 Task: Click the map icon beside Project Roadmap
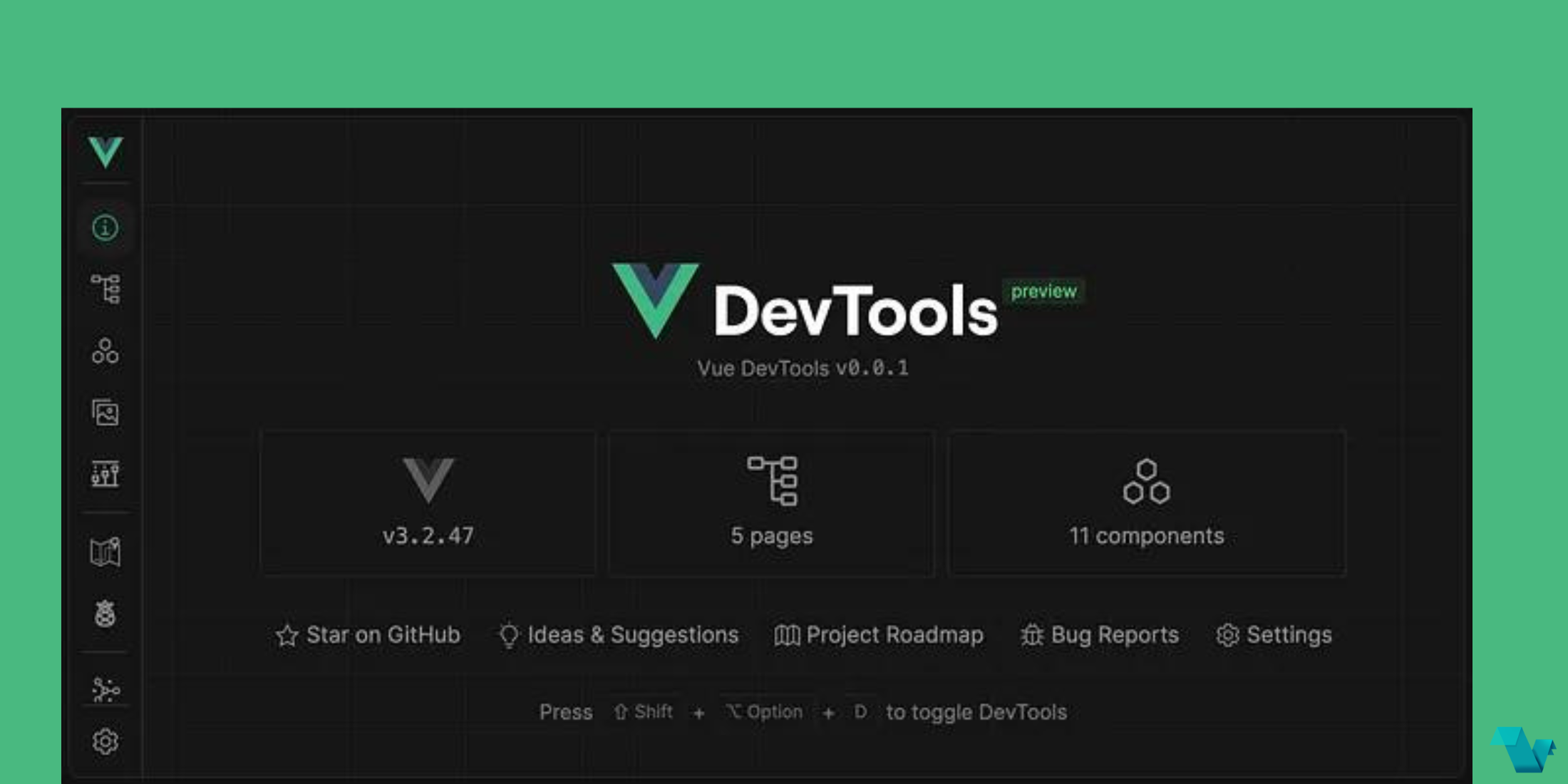coord(787,635)
